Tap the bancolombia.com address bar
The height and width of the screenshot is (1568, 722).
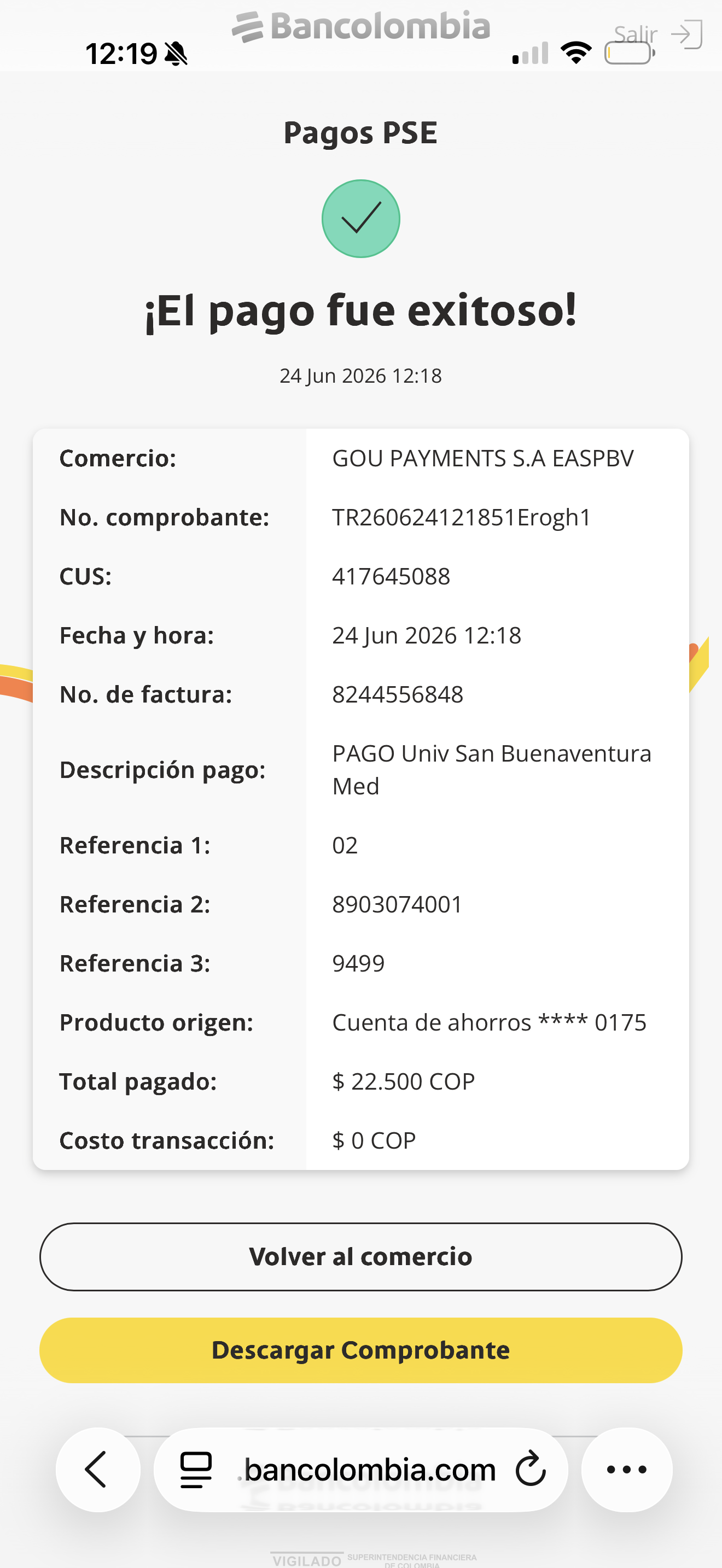pyautogui.click(x=361, y=1469)
